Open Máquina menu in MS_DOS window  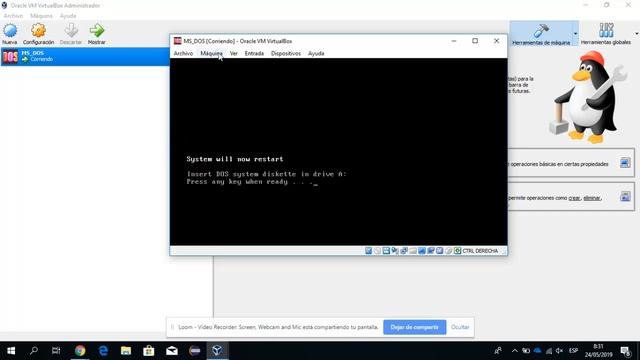[211, 53]
